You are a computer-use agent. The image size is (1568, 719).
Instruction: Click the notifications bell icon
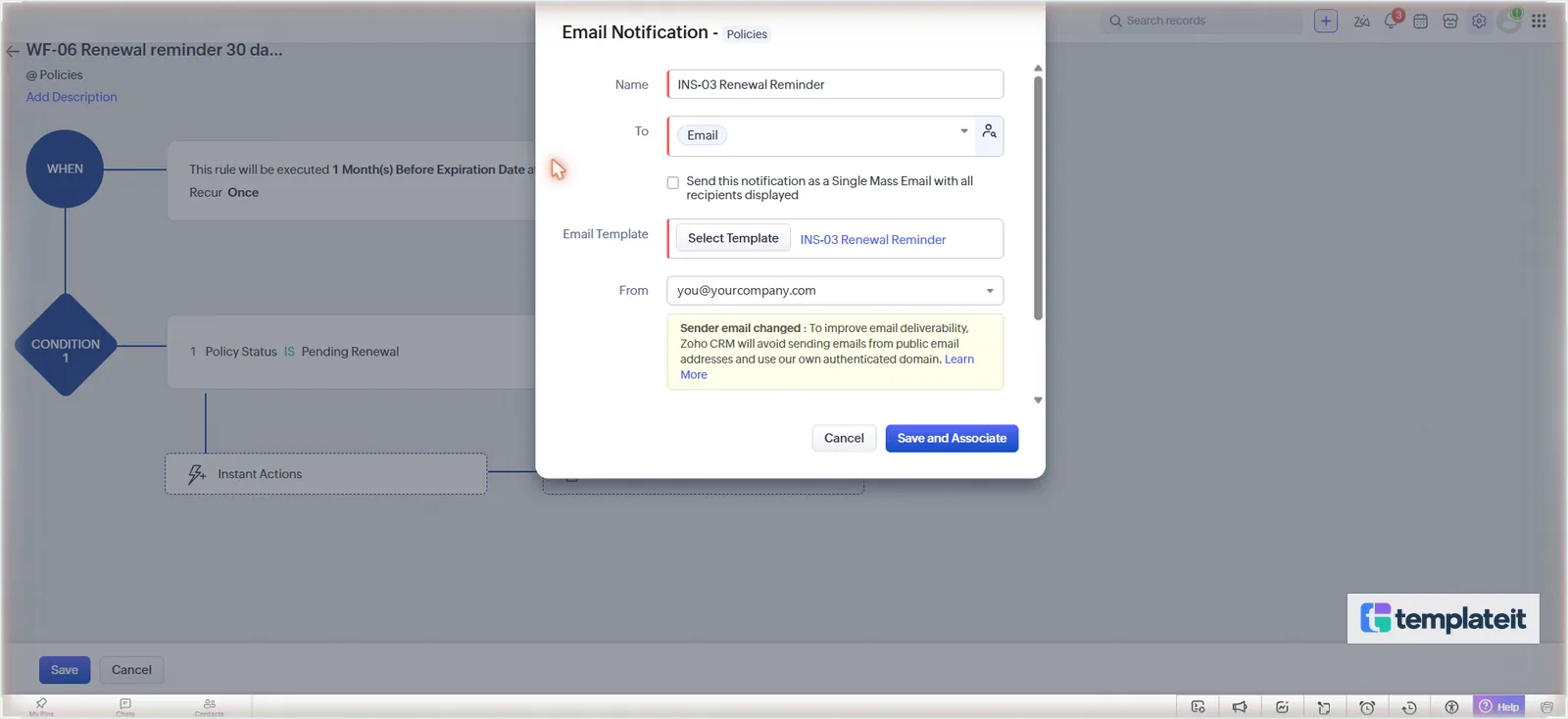tap(1392, 21)
